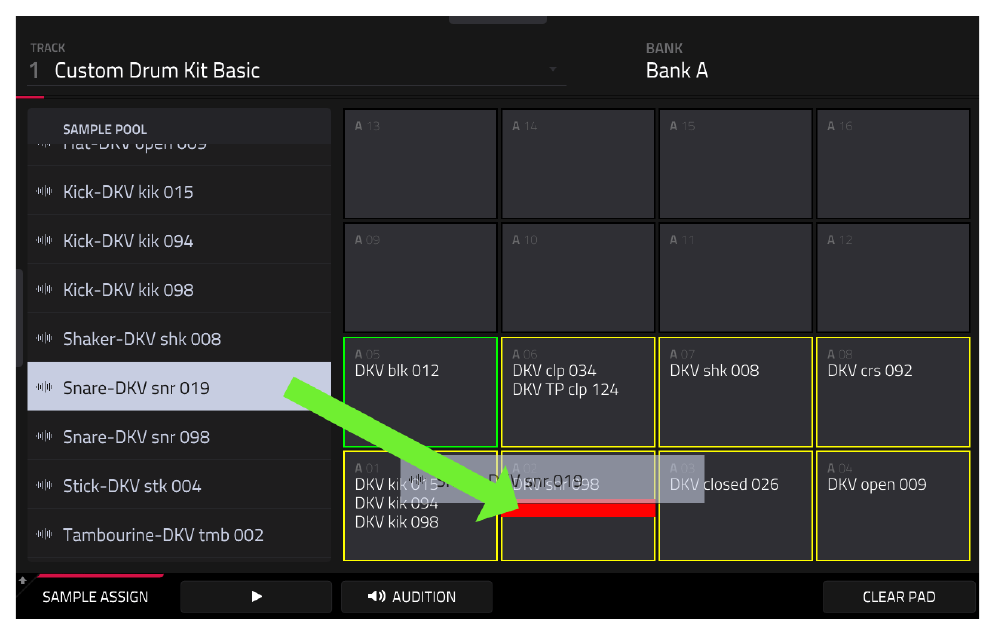Select the Custom Drum Kit Basic track field
The width and height of the screenshot is (996, 636).
click(297, 70)
